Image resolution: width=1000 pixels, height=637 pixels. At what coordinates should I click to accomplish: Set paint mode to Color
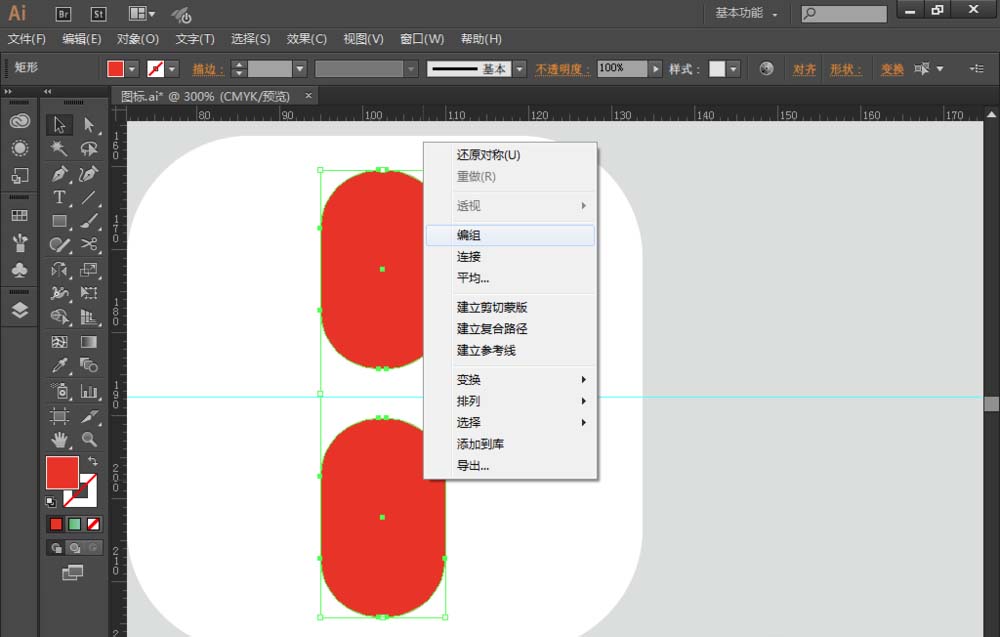coord(56,524)
